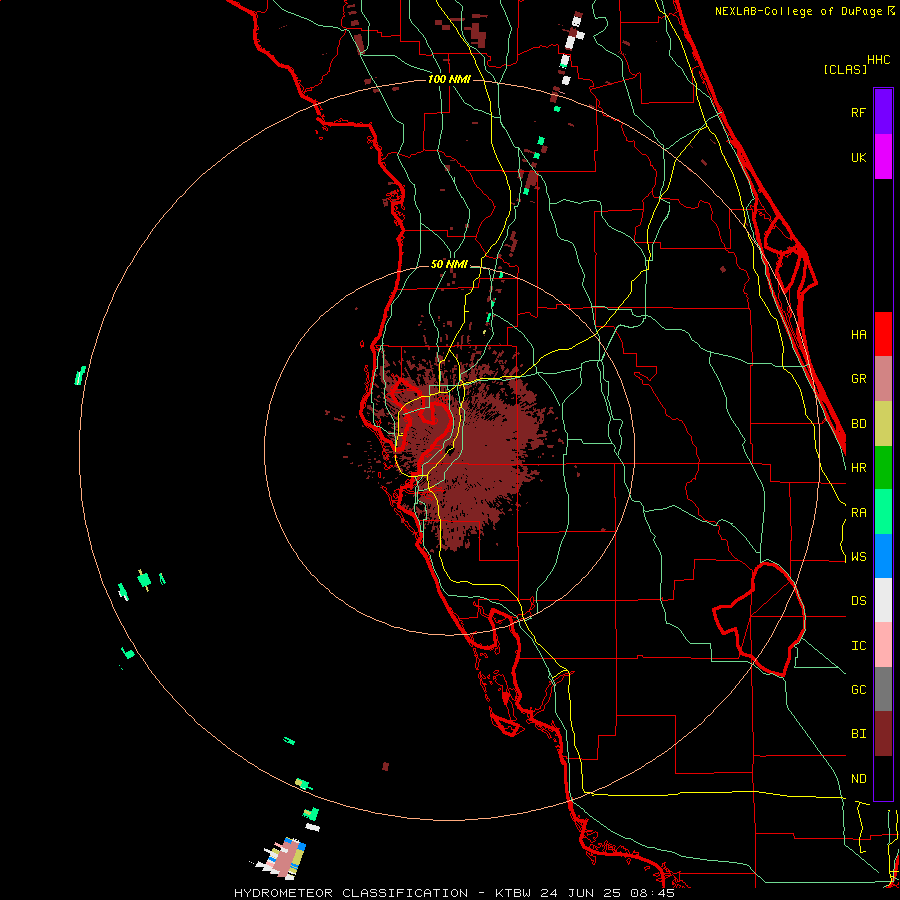Click the gray GC legend swatch
The image size is (900, 900).
click(883, 689)
